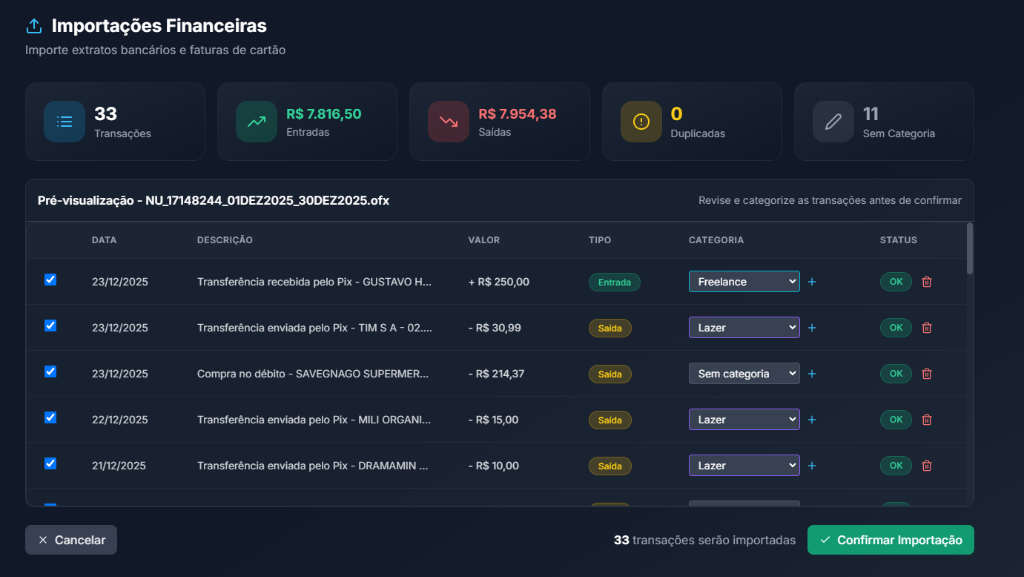
Task: Toggle checkbox for MILI ORGANI transfer
Action: (x=51, y=417)
